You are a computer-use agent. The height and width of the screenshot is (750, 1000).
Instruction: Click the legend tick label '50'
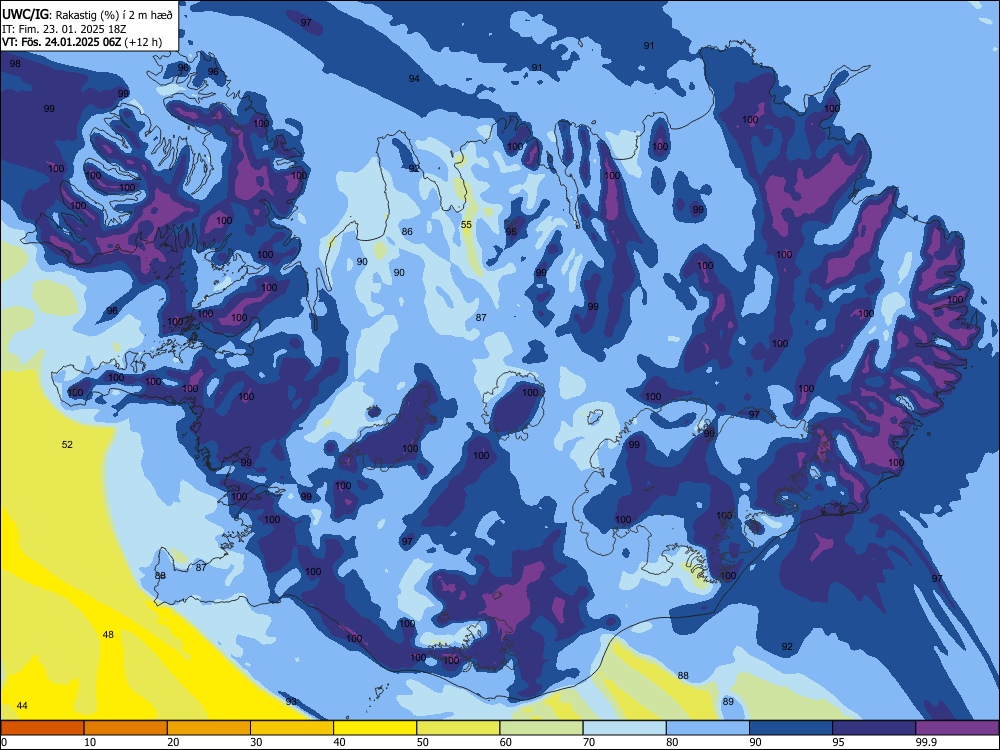[423, 742]
